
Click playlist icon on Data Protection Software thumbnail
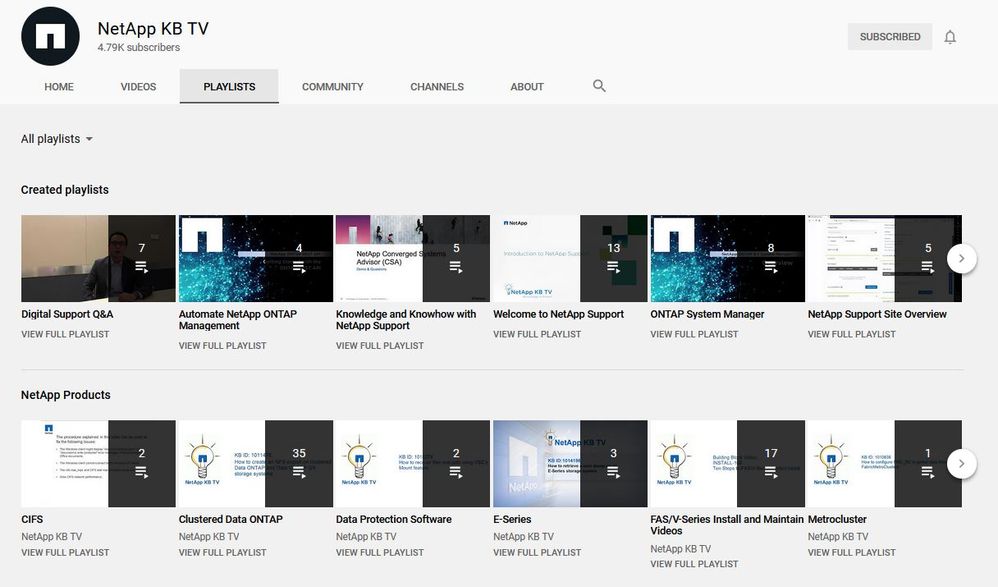click(456, 472)
